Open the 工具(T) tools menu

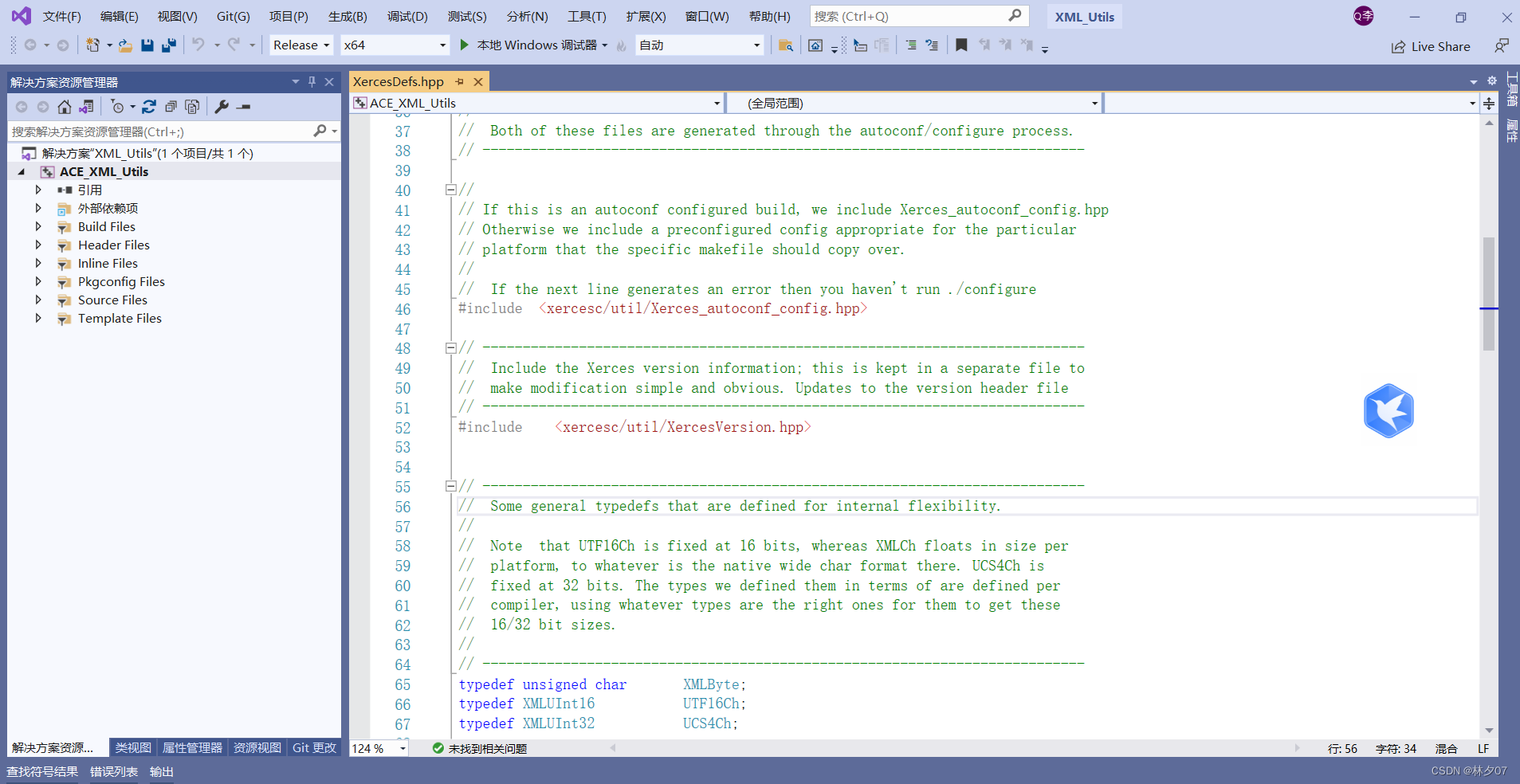point(587,17)
